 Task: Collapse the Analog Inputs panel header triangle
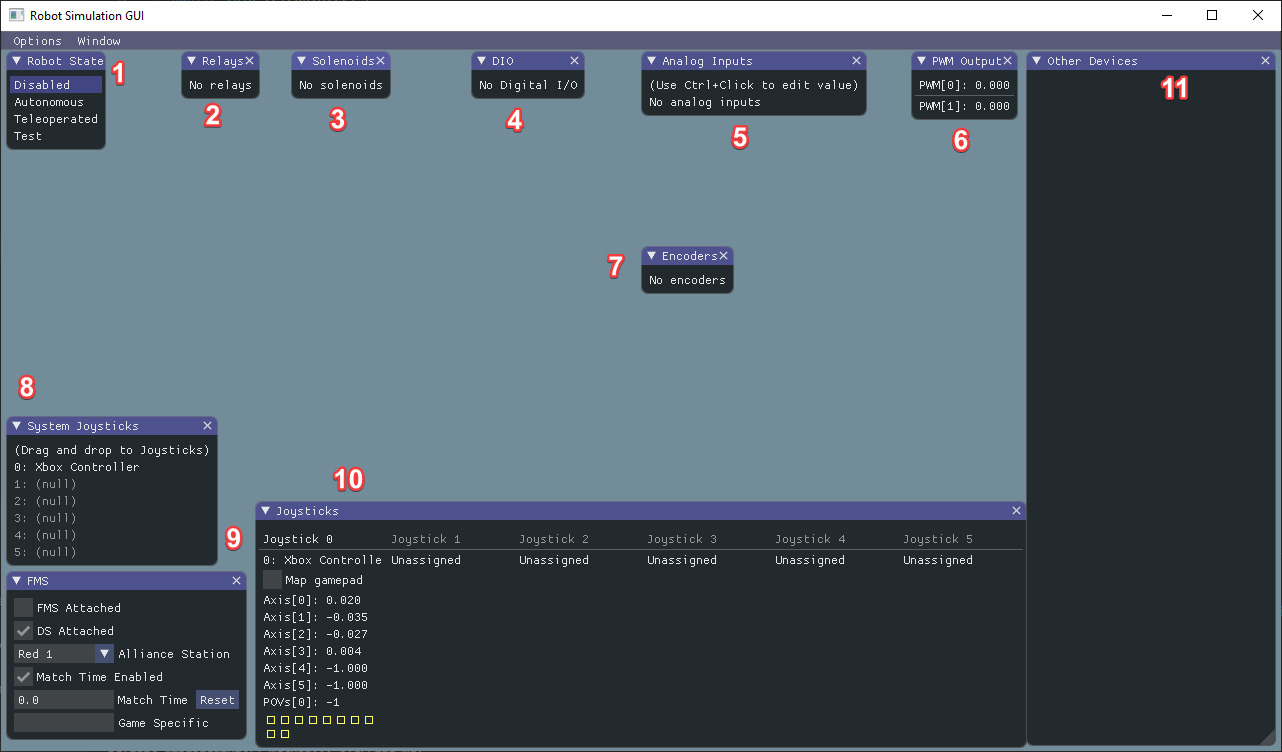651,60
